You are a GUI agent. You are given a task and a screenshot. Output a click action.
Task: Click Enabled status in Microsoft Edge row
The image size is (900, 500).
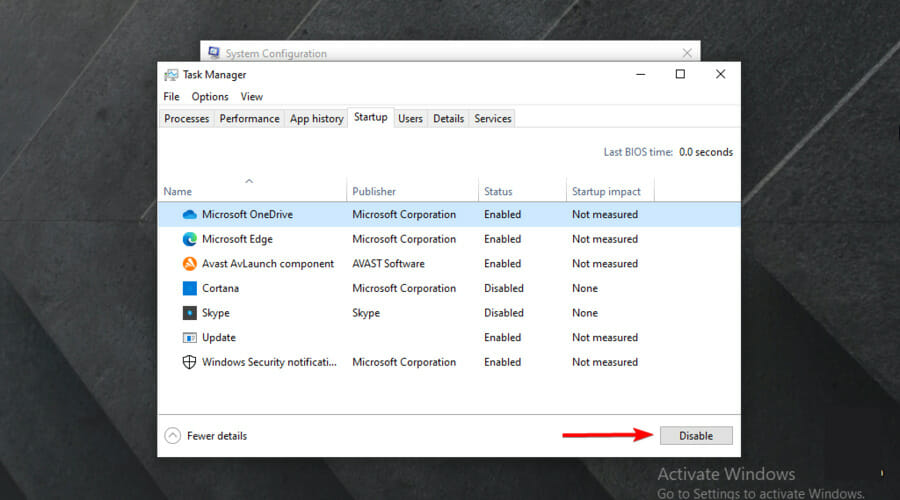tap(502, 239)
